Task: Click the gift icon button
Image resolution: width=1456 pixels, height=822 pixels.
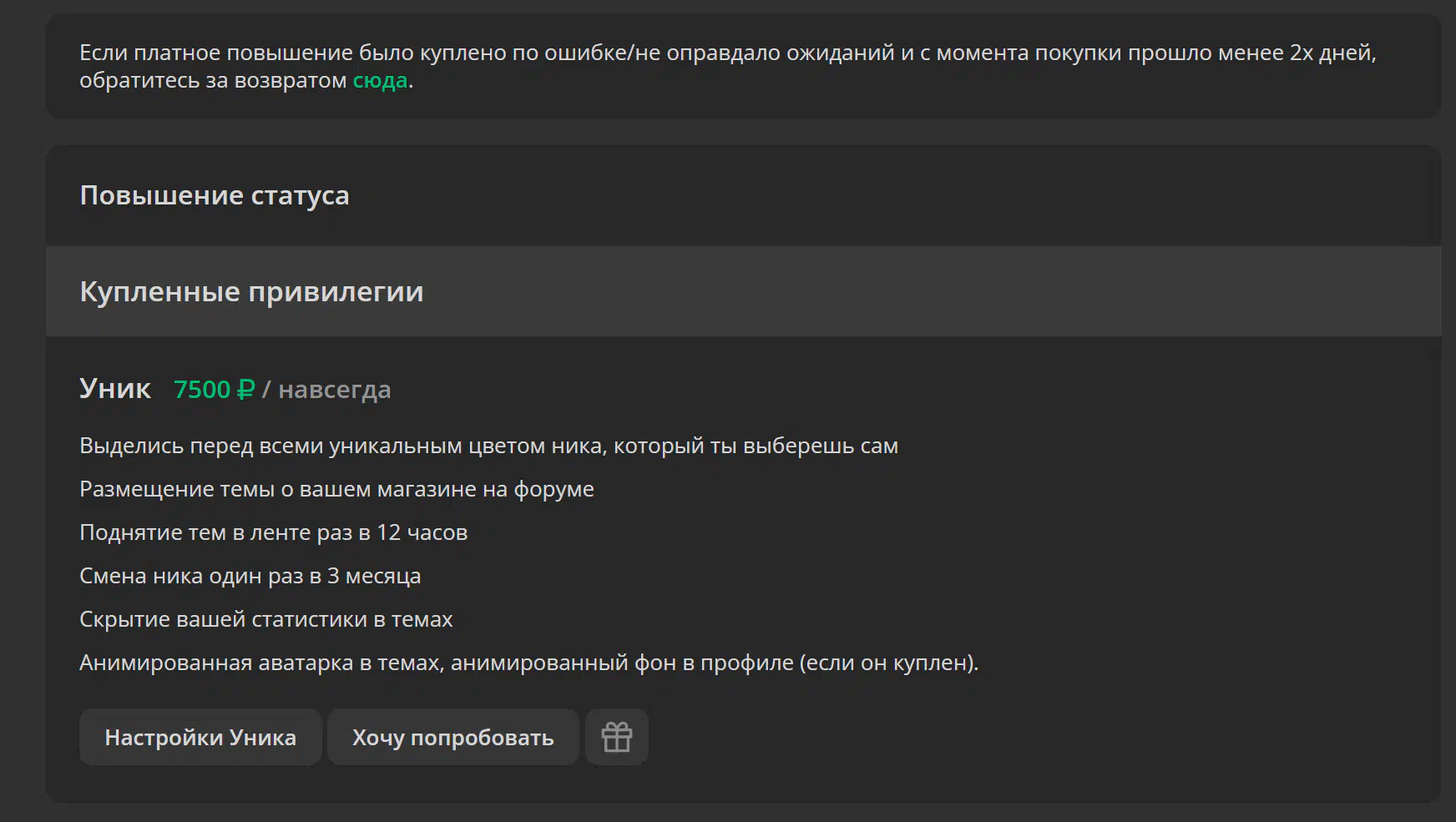Action: (617, 737)
